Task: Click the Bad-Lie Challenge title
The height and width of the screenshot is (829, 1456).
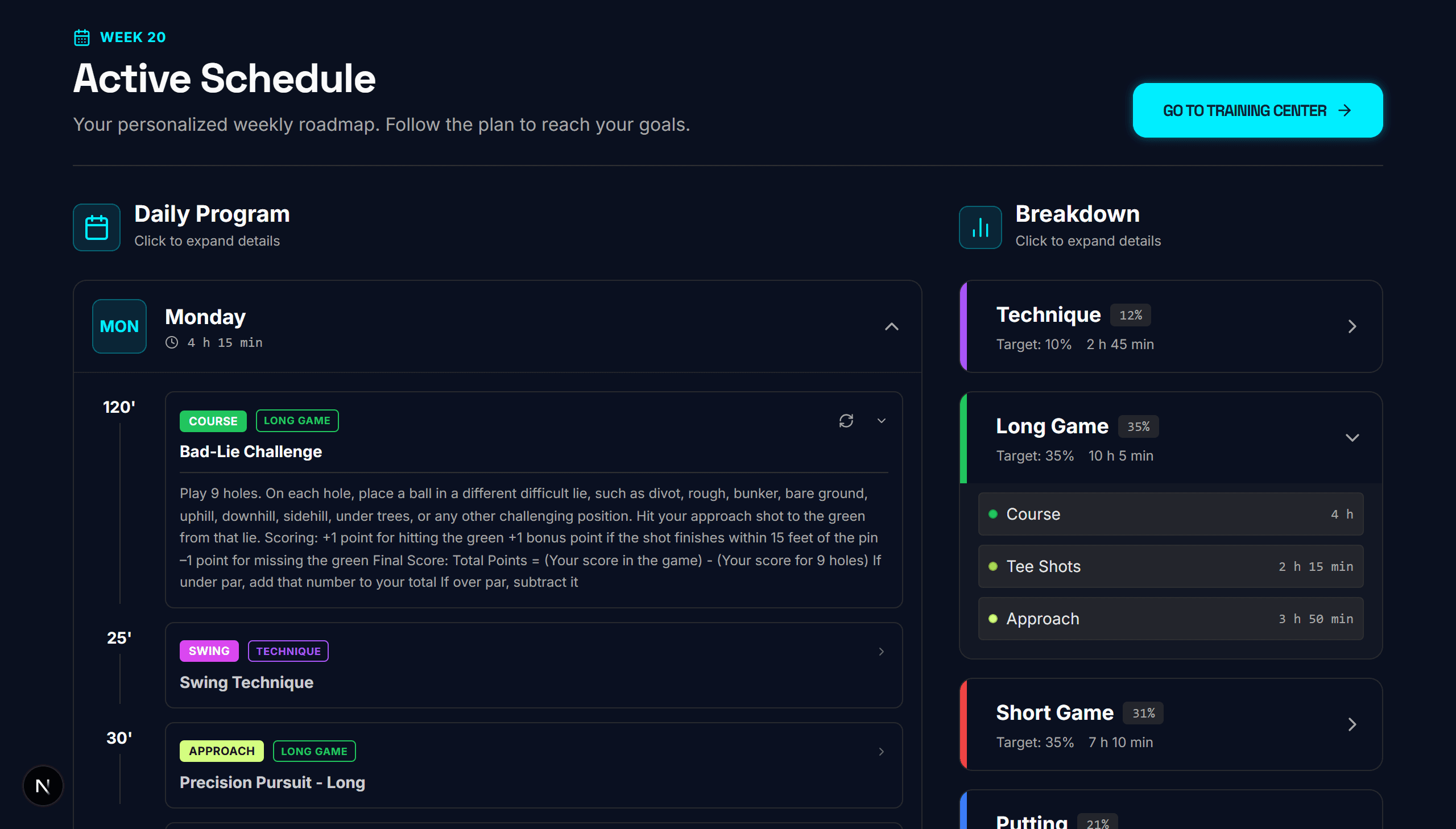Action: tap(251, 451)
